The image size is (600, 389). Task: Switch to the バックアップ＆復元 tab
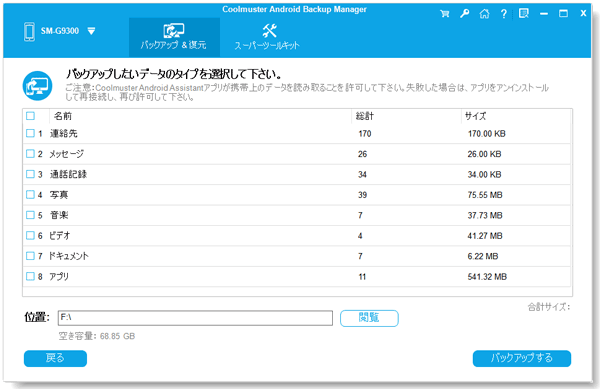174,37
